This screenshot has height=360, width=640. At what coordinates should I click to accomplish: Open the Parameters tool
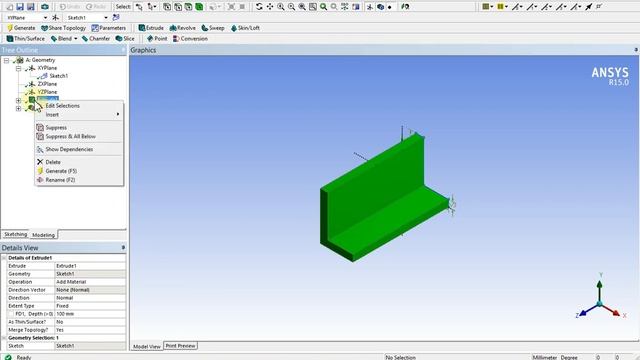[x=109, y=28]
